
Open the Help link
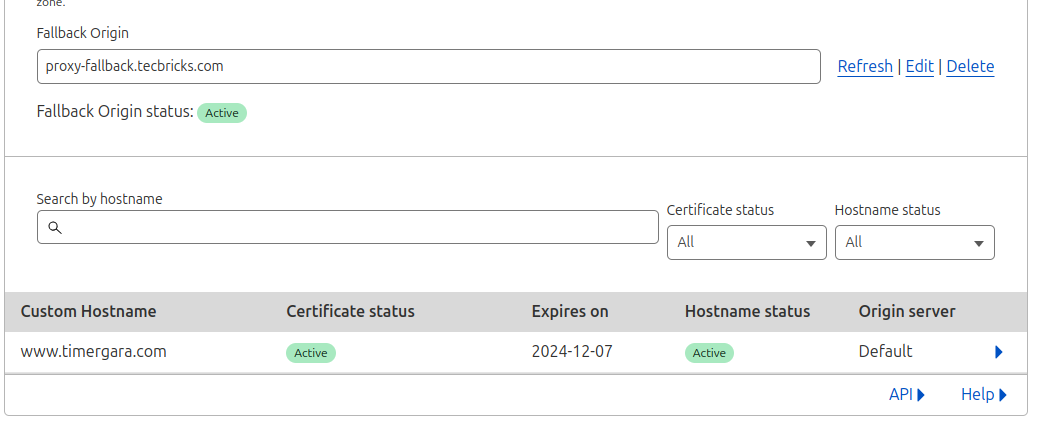pos(983,395)
